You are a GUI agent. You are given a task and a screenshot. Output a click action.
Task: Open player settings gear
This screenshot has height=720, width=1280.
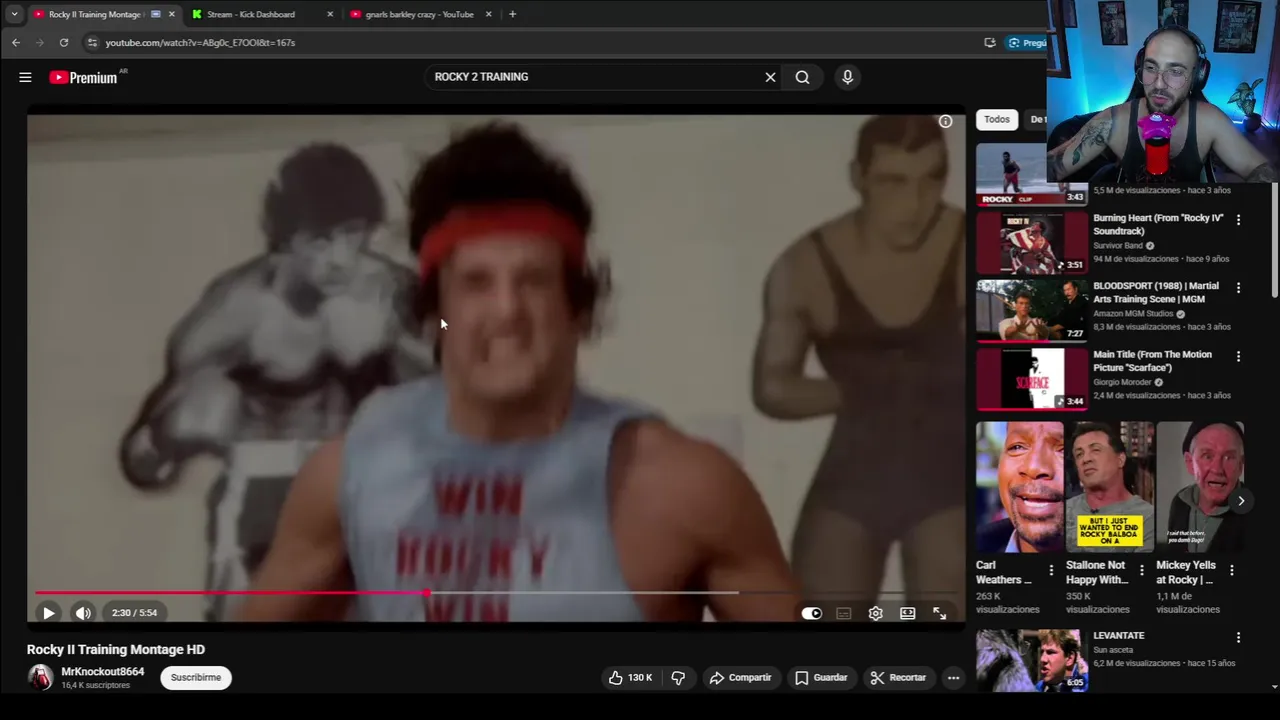coord(875,613)
